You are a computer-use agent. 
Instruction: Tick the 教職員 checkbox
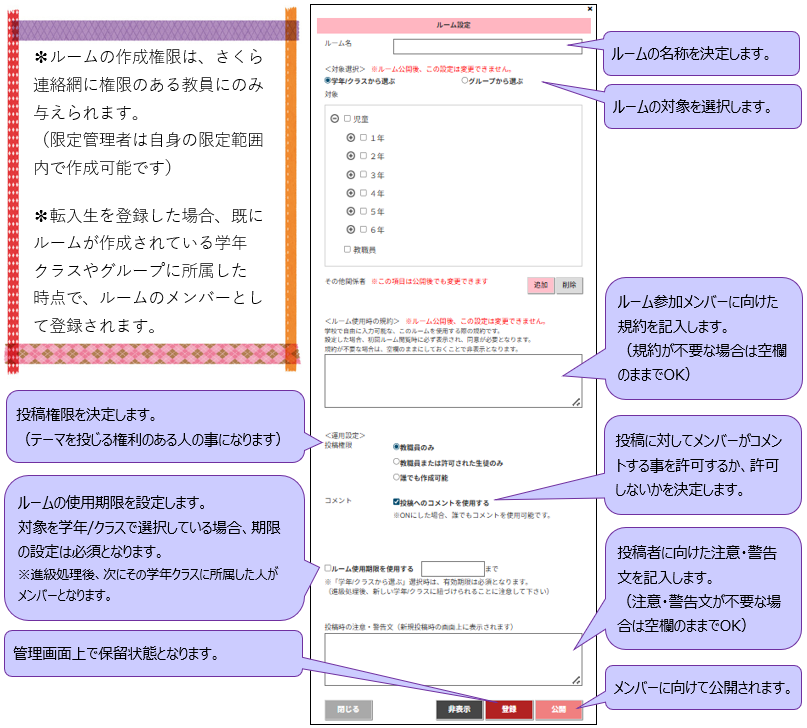click(347, 248)
